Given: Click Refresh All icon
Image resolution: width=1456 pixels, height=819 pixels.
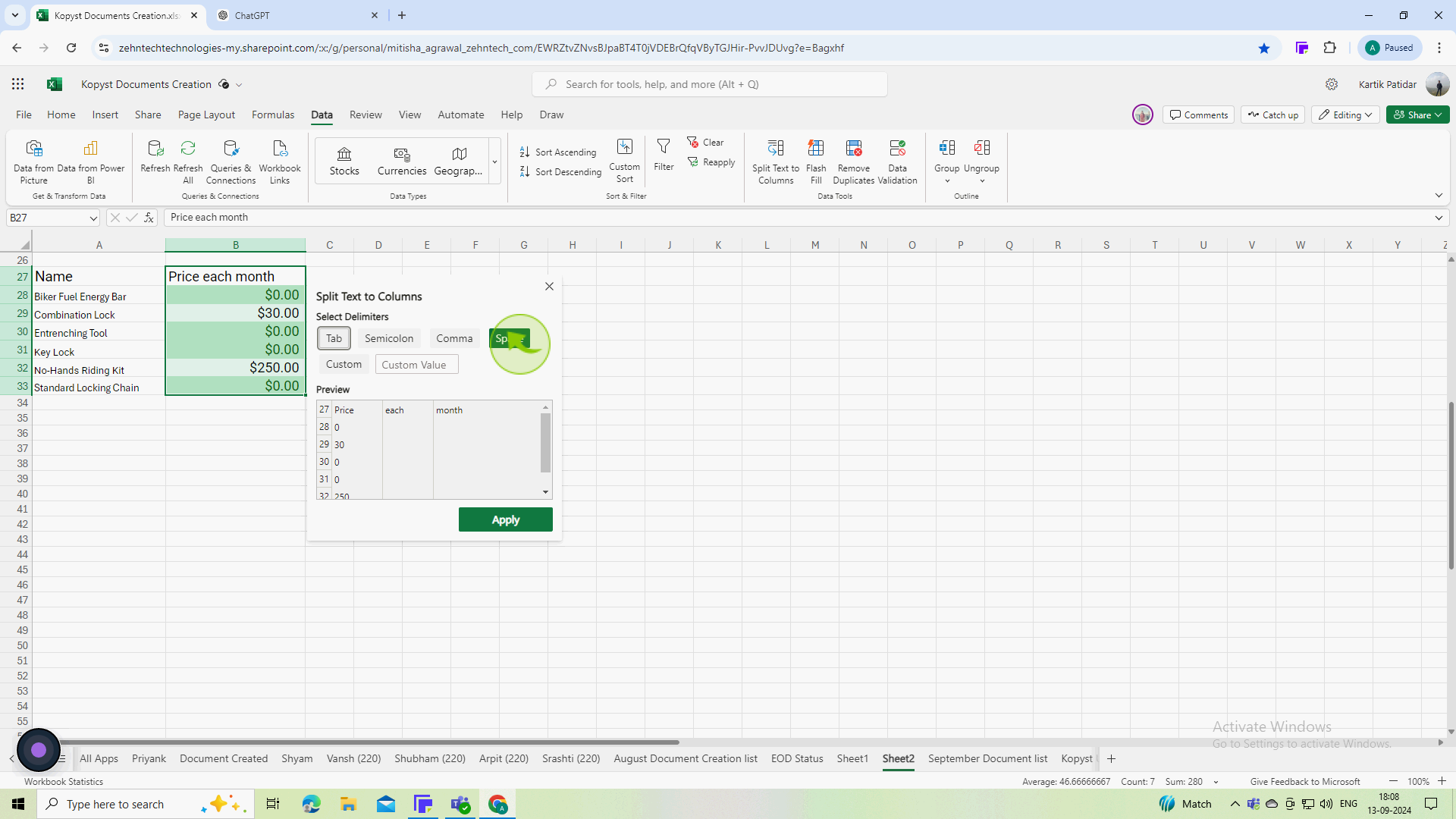Looking at the screenshot, I should coord(188,162).
